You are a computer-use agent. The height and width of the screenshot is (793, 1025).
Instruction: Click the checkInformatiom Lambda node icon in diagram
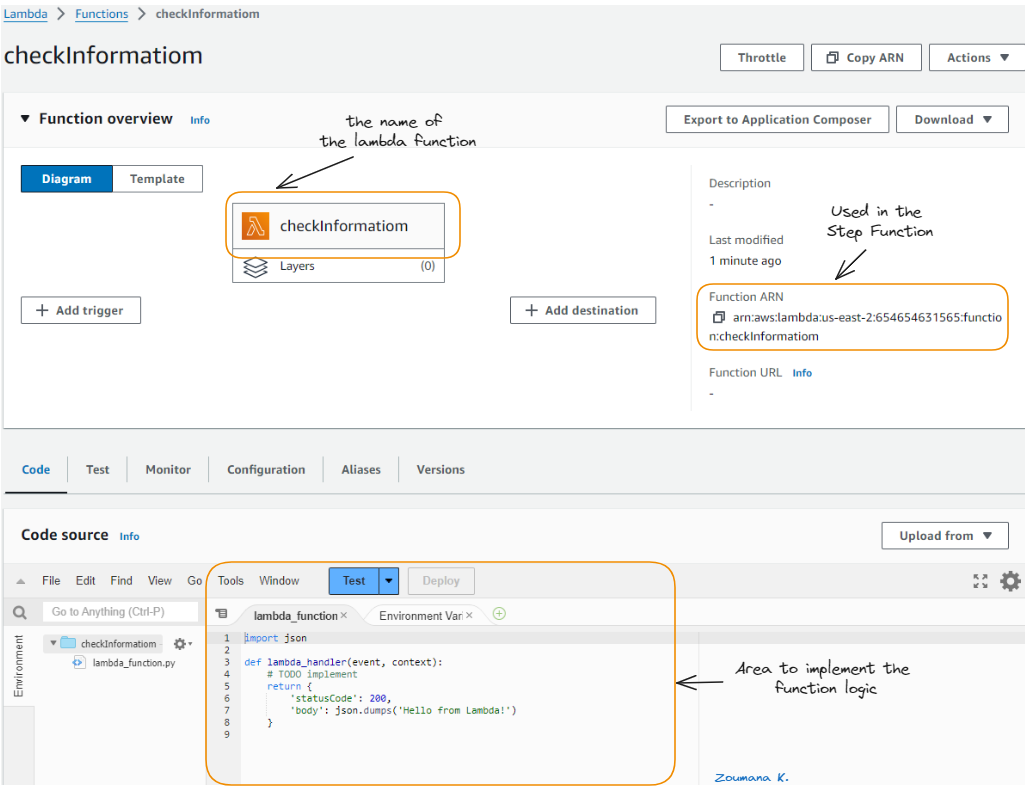pyautogui.click(x=254, y=226)
